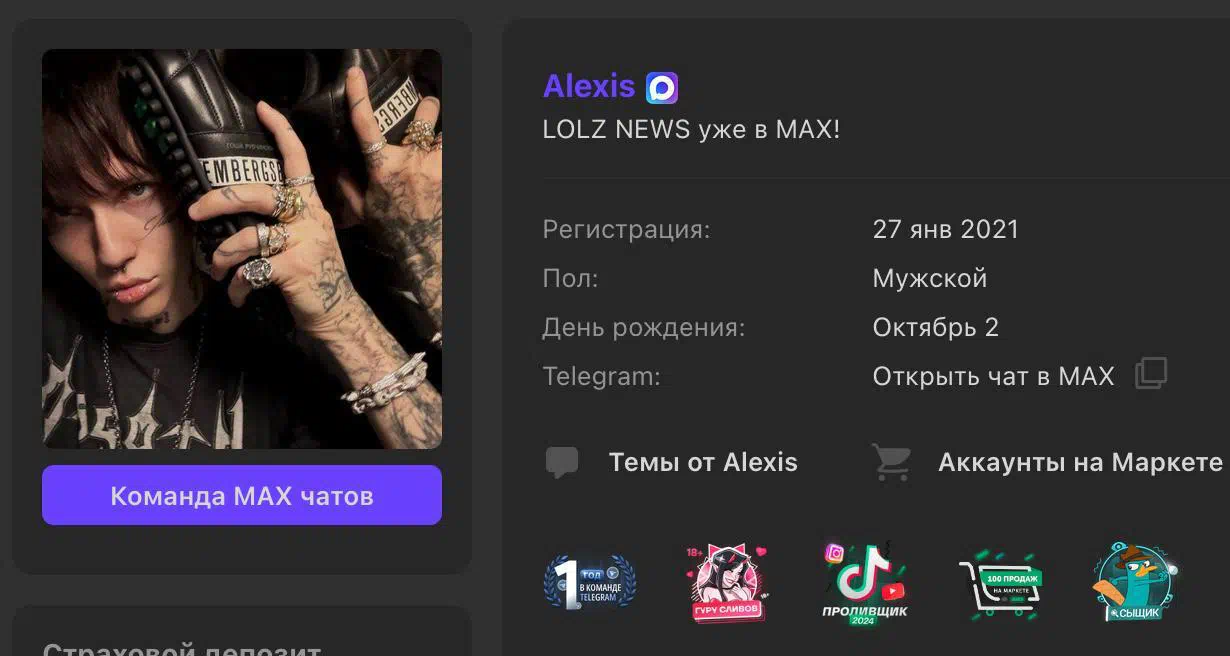Viewport: 1230px width, 656px height.
Task: Open 'Темы от Alexis' threads link
Action: (703, 462)
